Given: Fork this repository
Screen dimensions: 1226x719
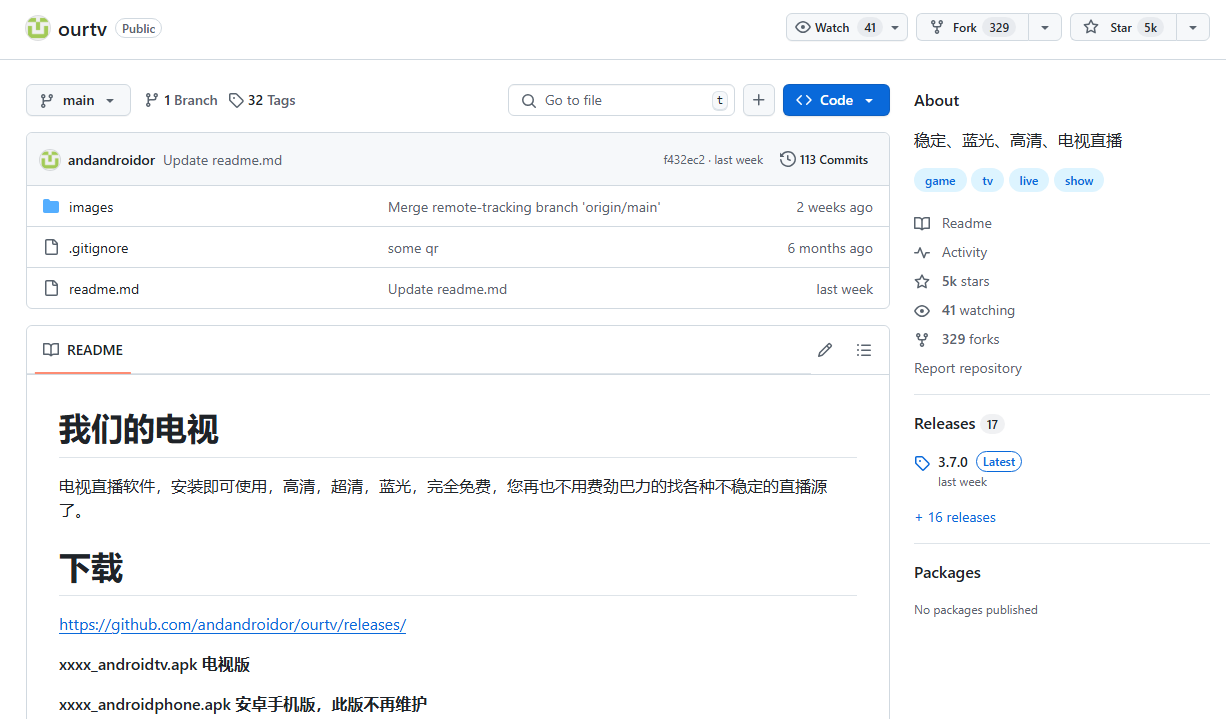Looking at the screenshot, I should [x=972, y=28].
